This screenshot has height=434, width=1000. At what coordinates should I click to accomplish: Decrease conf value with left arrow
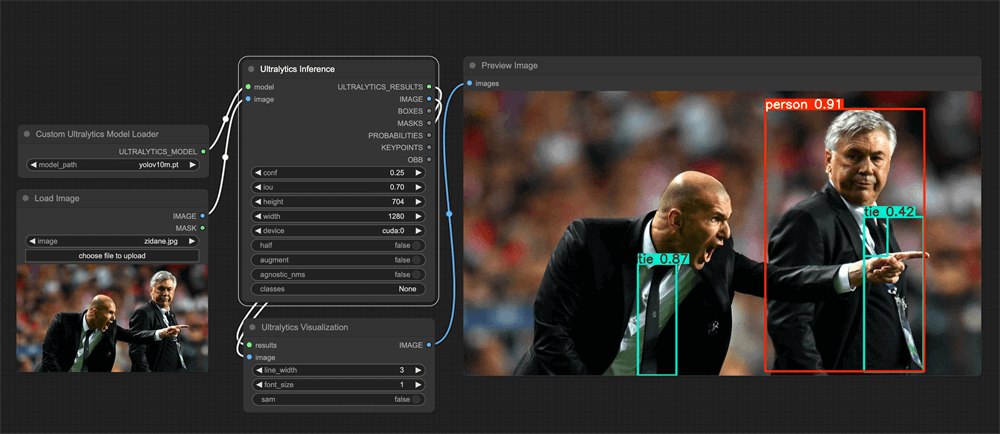[x=258, y=173]
